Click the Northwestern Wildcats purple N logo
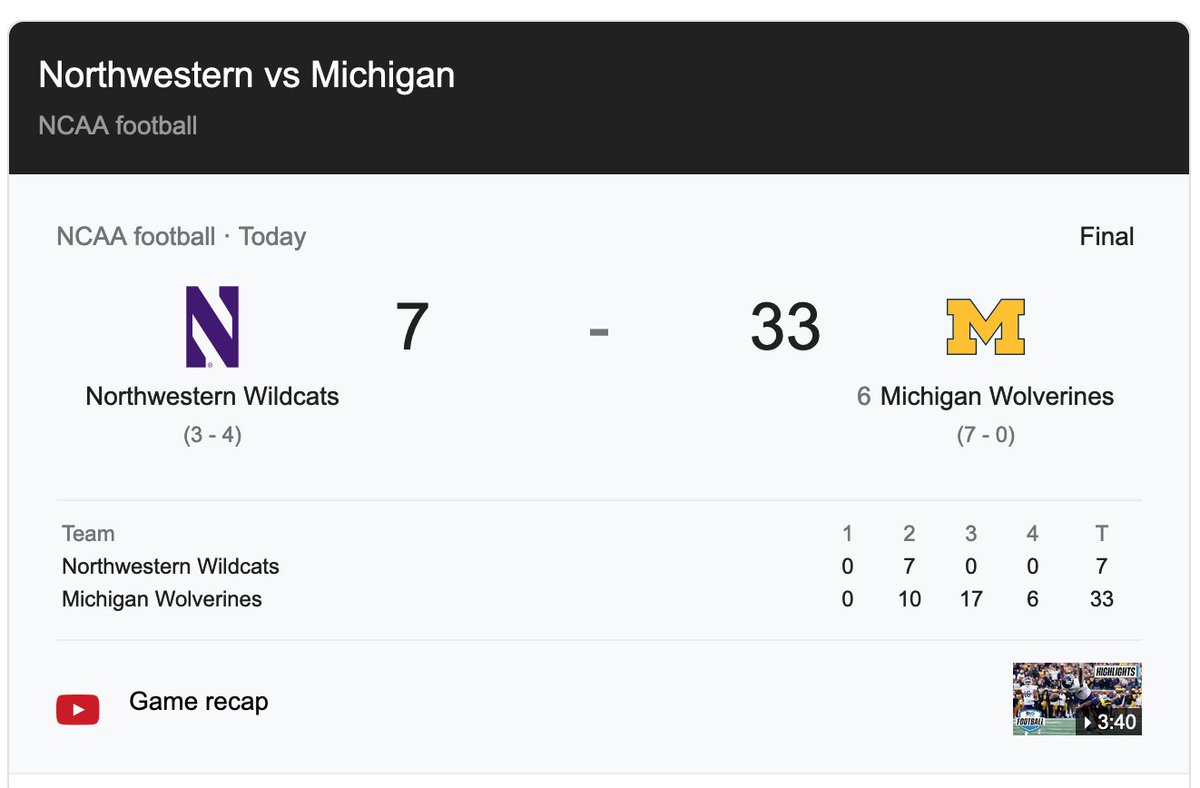 tap(212, 327)
